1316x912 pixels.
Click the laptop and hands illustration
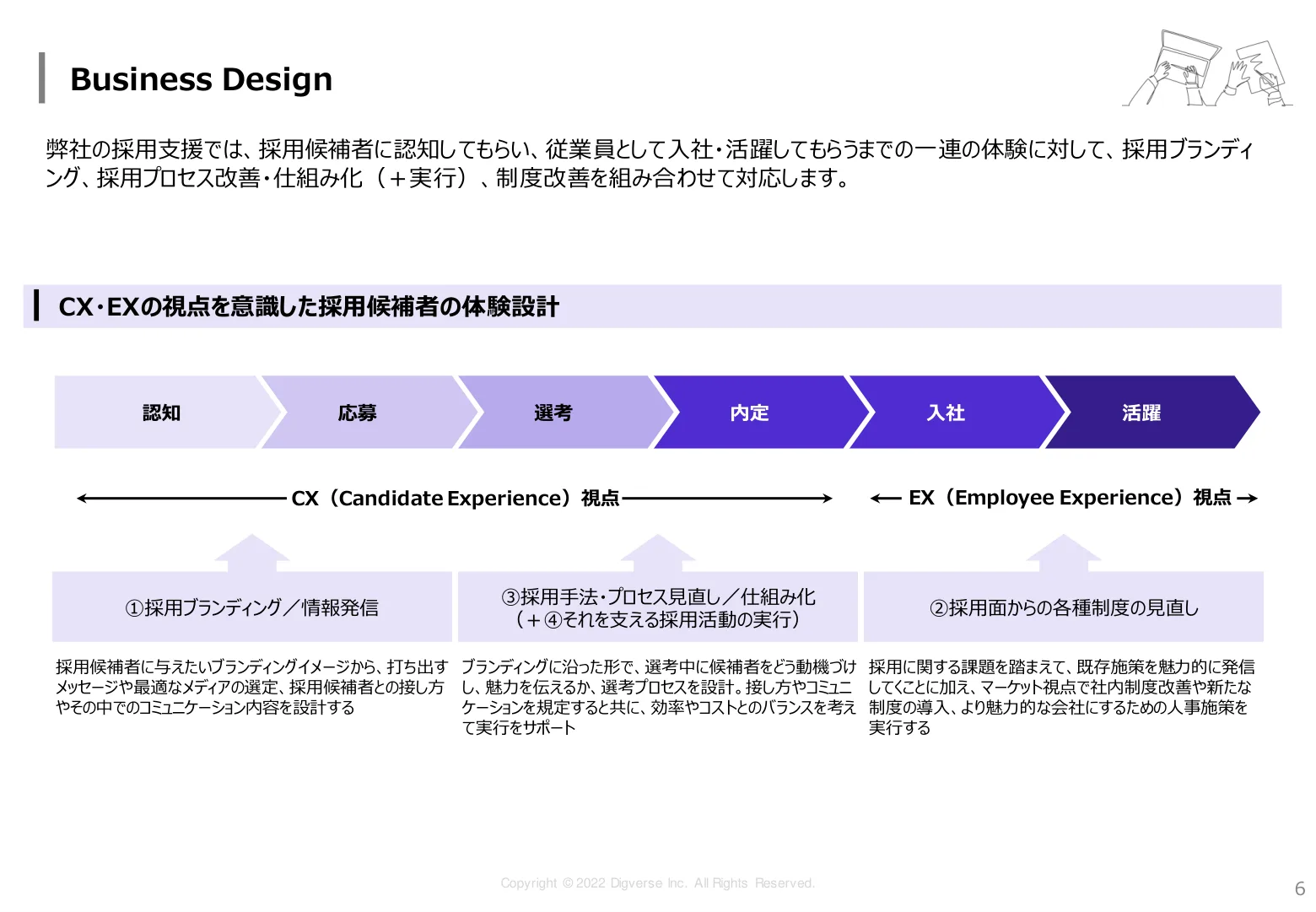tap(1207, 67)
